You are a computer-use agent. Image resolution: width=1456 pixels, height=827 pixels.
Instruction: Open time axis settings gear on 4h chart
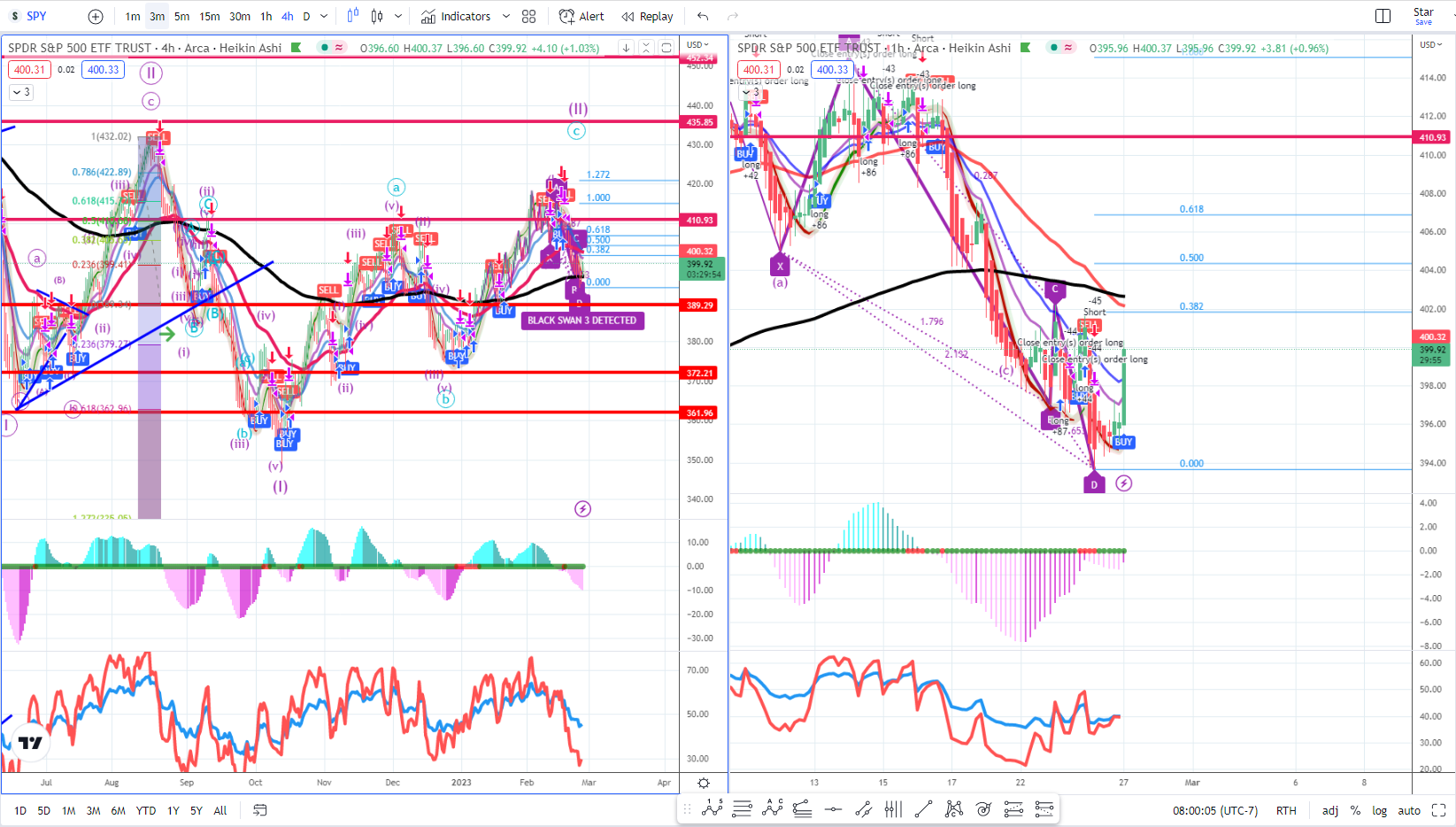point(704,783)
